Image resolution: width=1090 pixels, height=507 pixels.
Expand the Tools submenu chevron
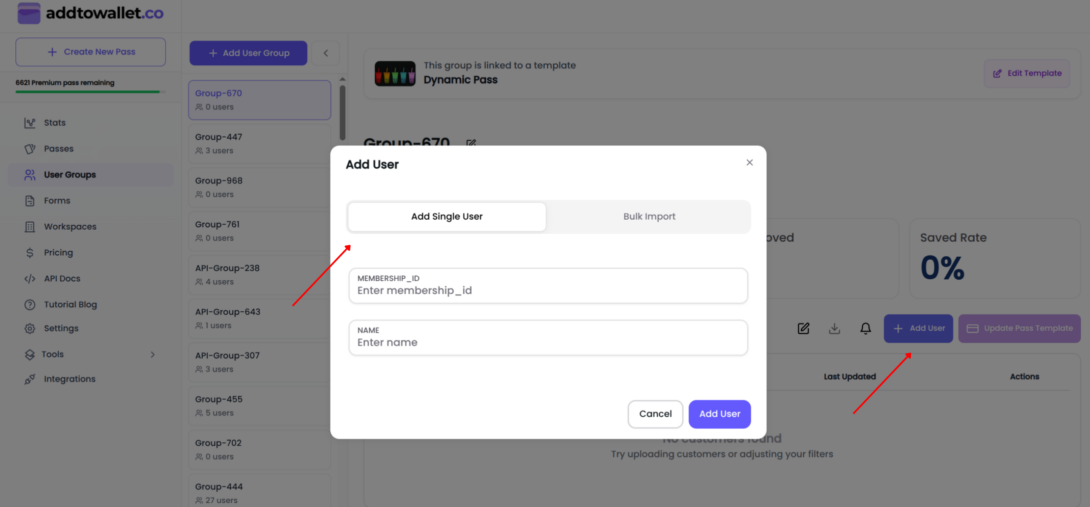pos(153,355)
